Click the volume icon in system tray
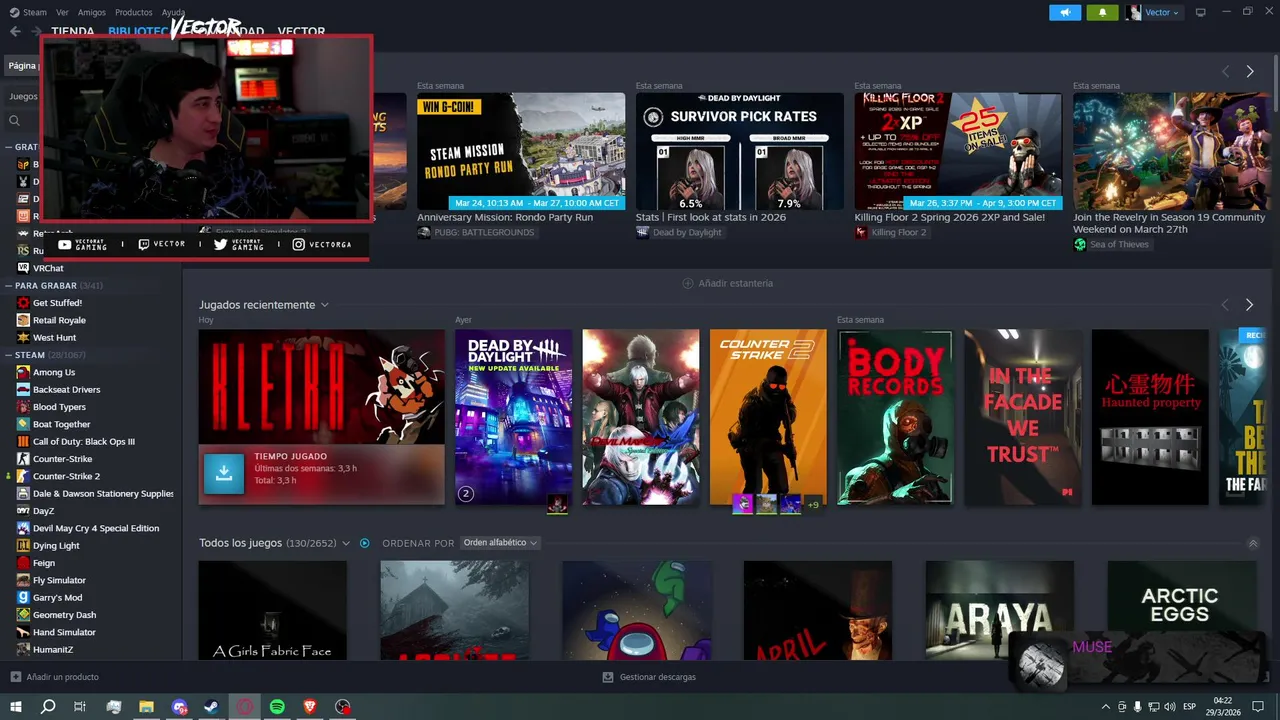The height and width of the screenshot is (720, 1280). point(1171,707)
